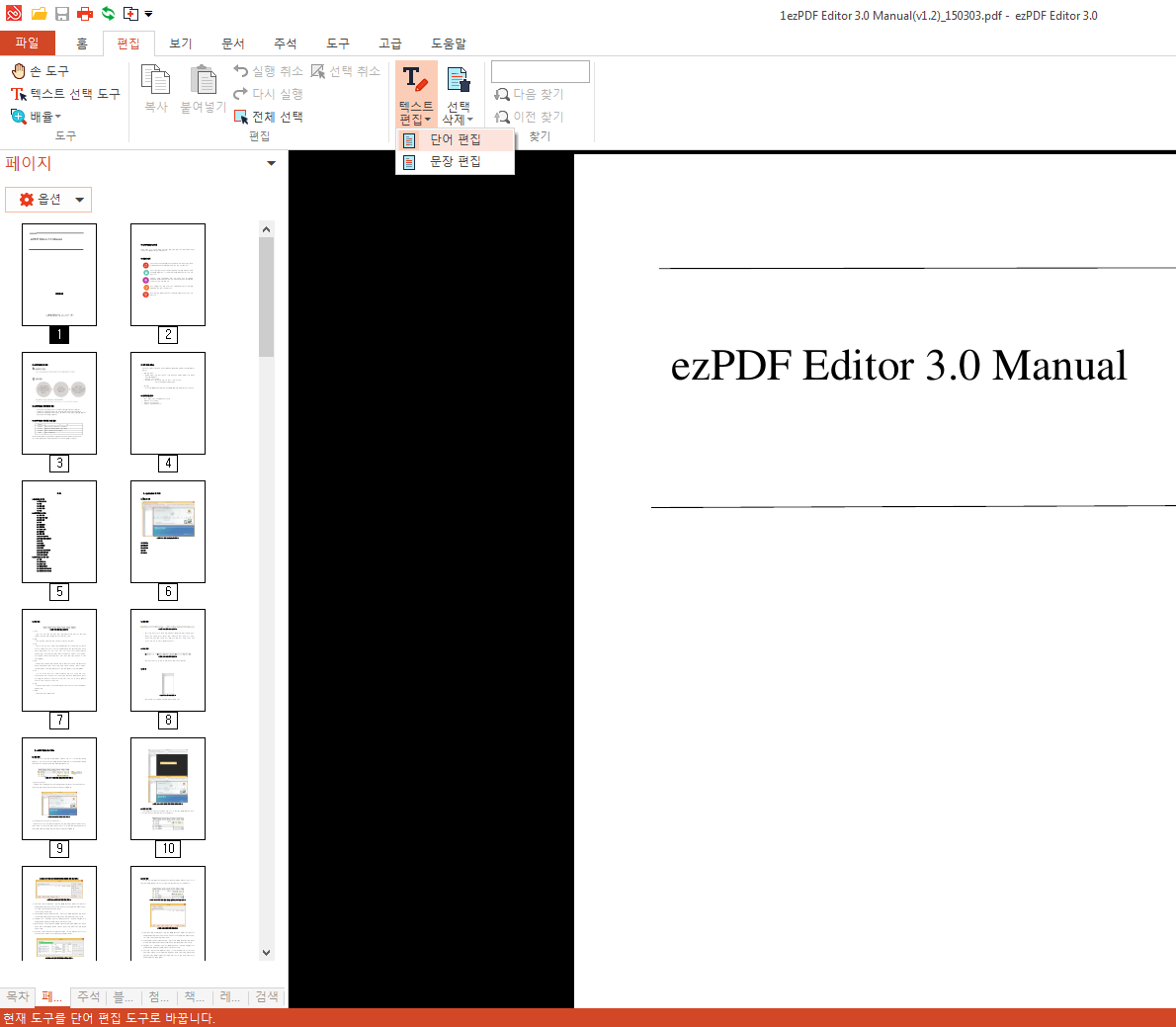Switch to the 주석 ribbon tab
The height and width of the screenshot is (1027, 1176).
pyautogui.click(x=285, y=43)
